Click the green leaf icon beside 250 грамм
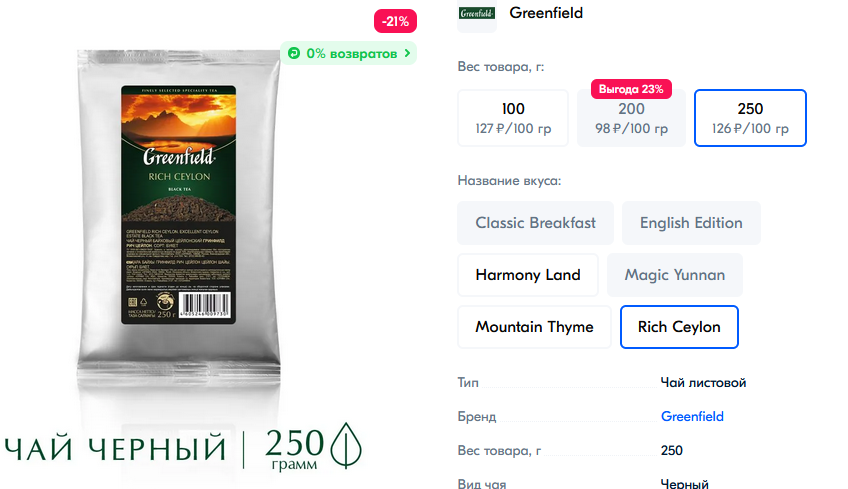848x489 pixels. tap(346, 446)
